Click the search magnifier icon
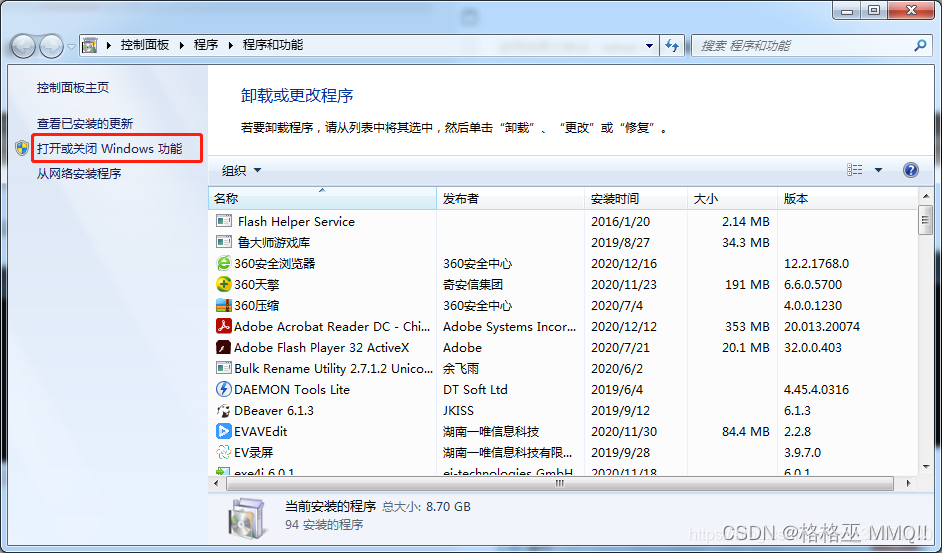 click(920, 45)
